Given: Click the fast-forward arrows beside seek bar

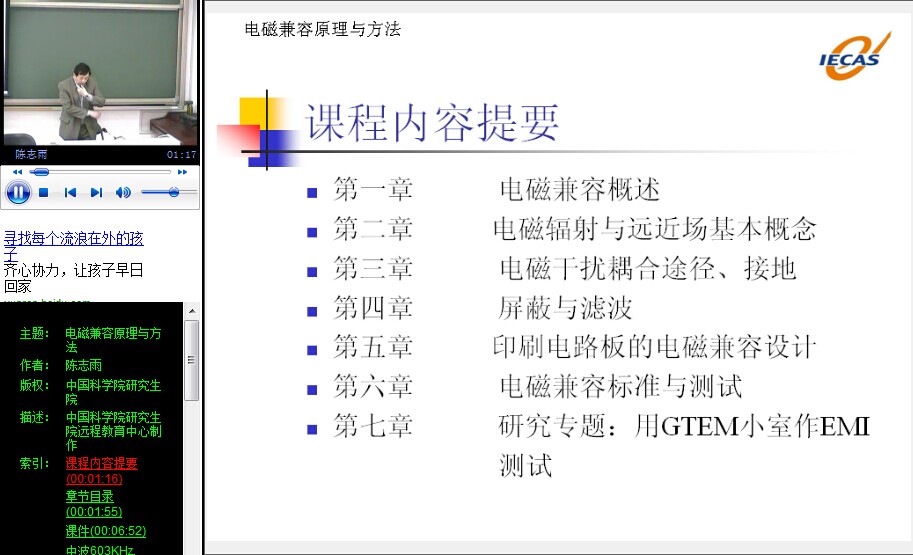Looking at the screenshot, I should coord(182,172).
